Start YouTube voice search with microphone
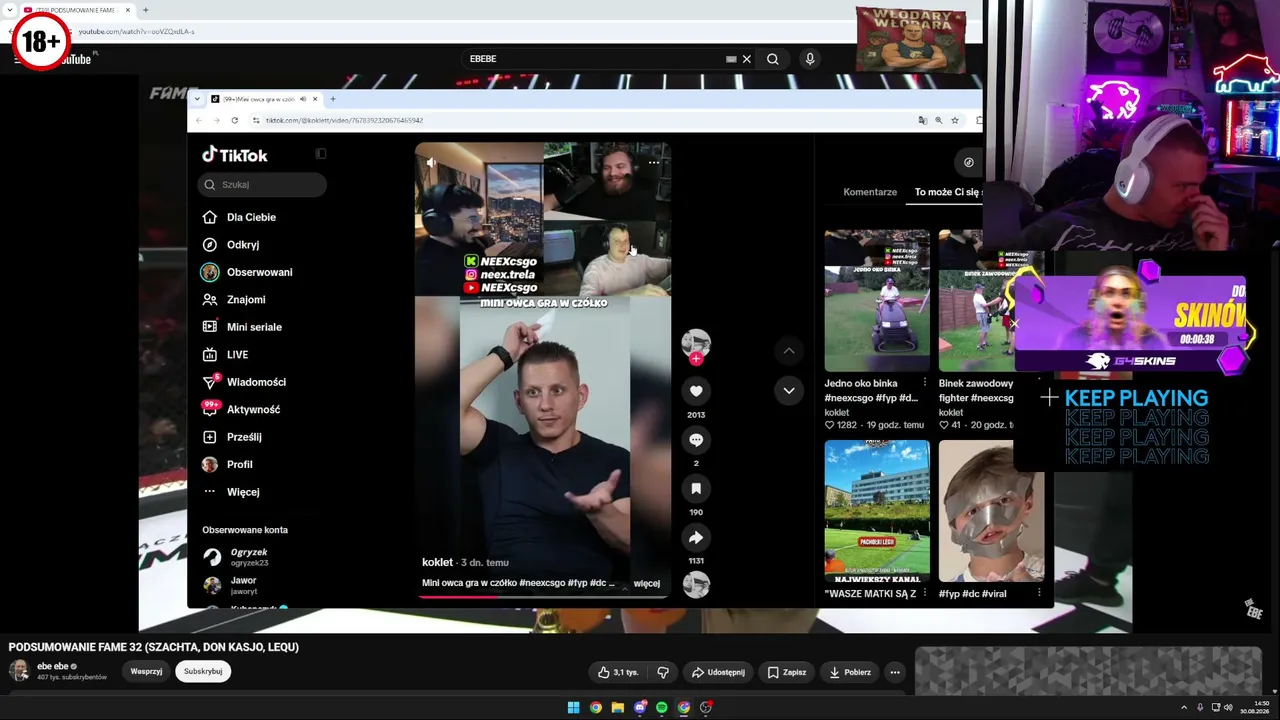 pyautogui.click(x=810, y=59)
